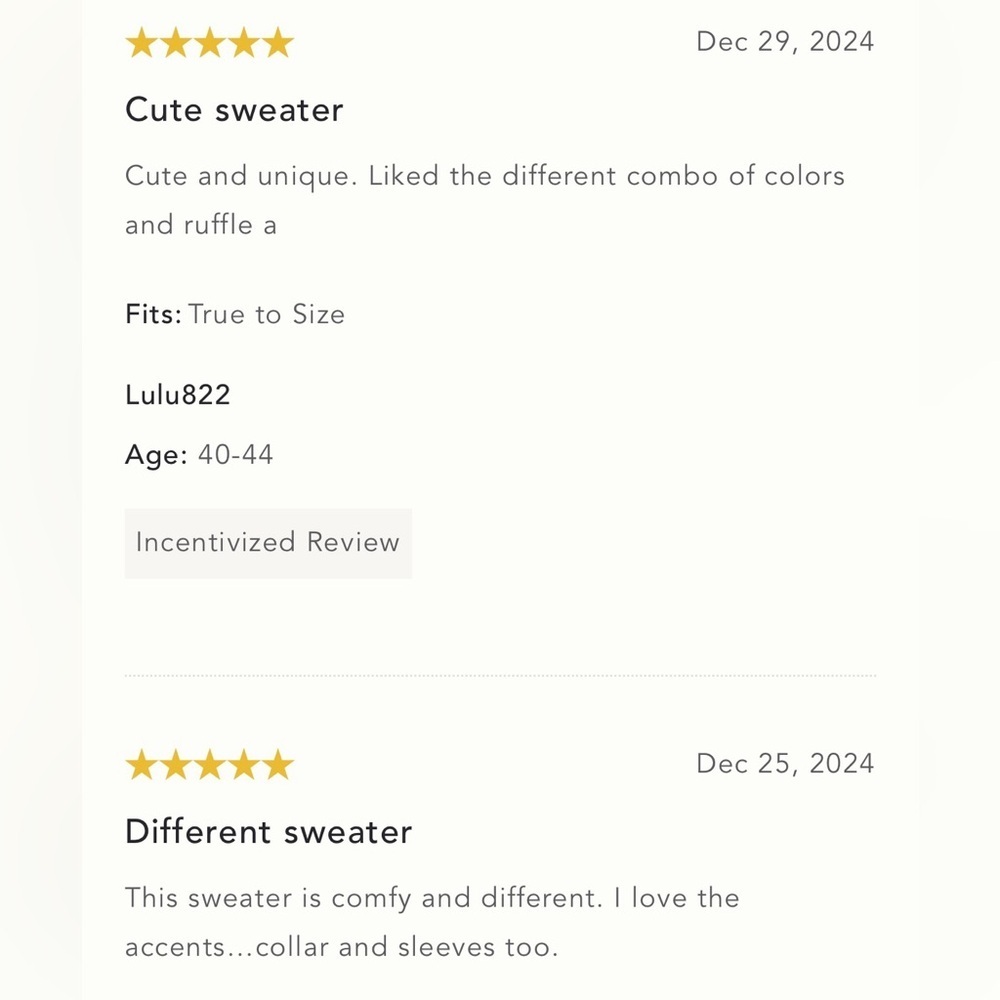
Task: Click the truncated review text ending in 'ruffle a'
Action: (x=484, y=200)
